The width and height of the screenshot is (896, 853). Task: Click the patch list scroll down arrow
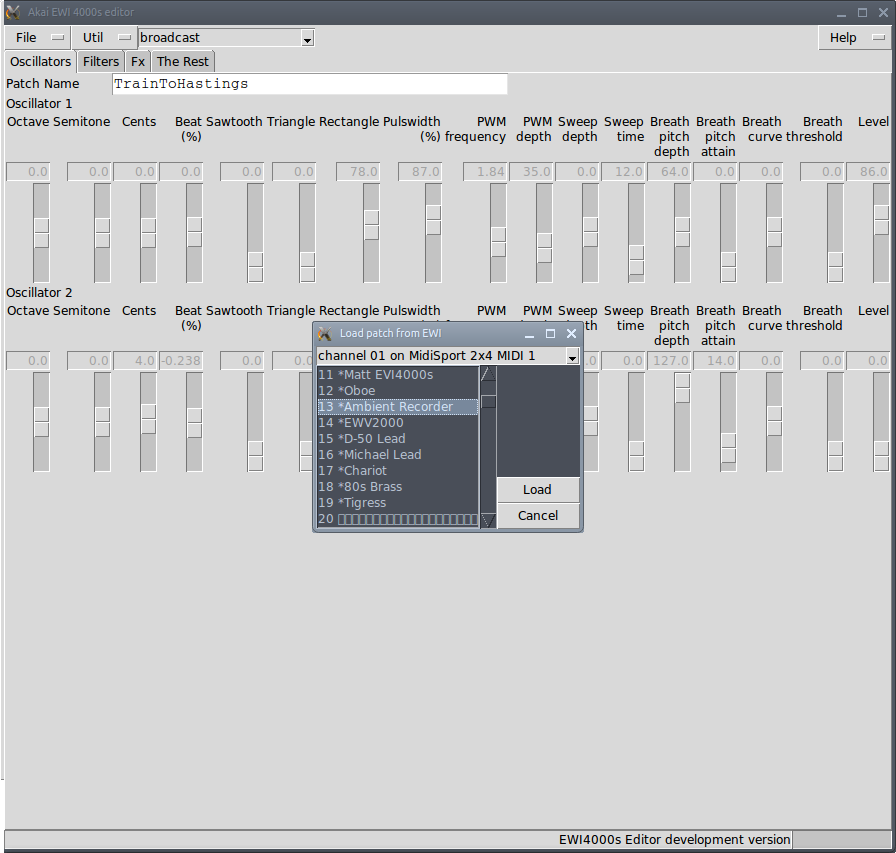coord(489,520)
